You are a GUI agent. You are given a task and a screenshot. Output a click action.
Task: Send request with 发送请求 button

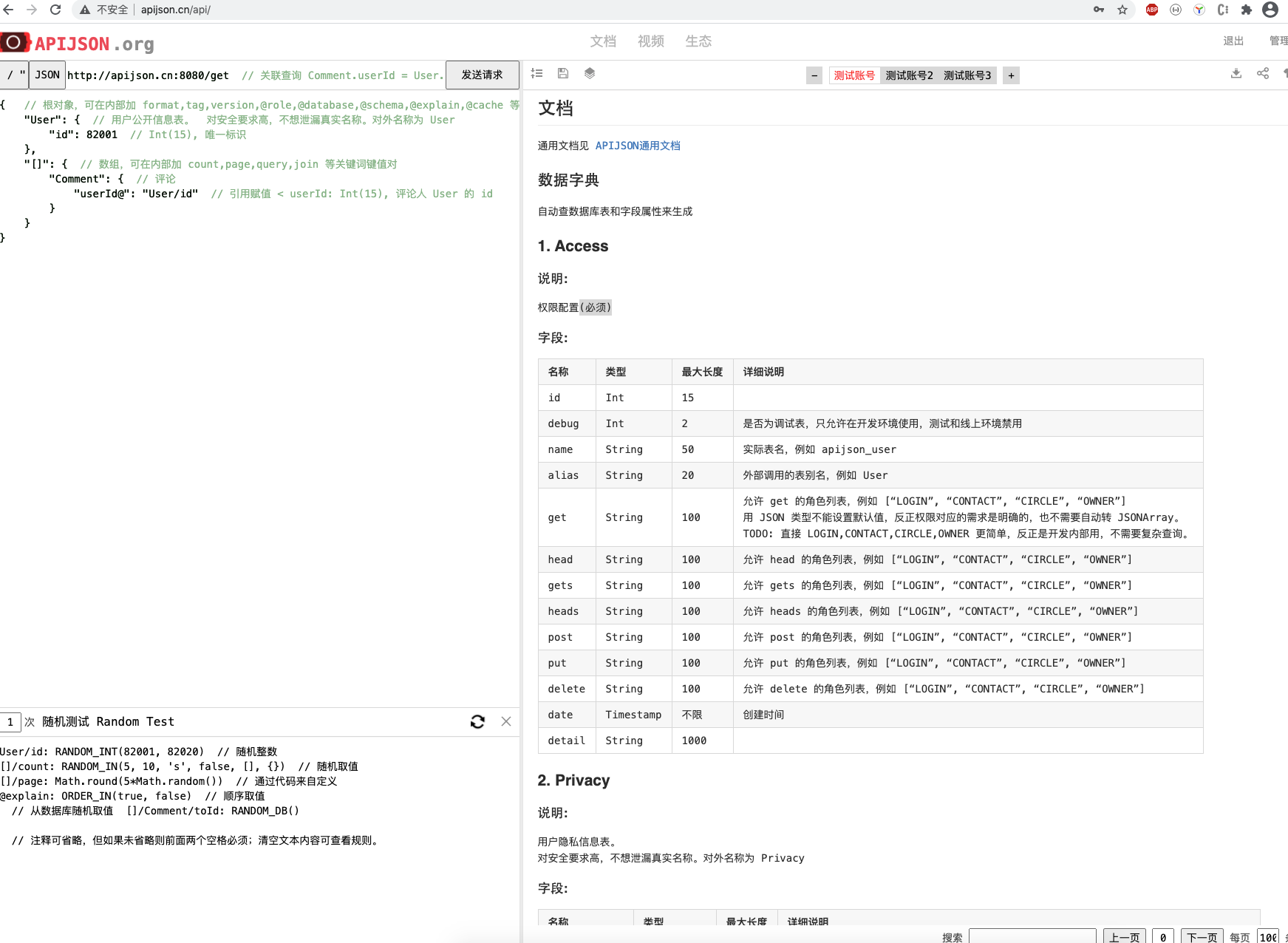tap(482, 75)
